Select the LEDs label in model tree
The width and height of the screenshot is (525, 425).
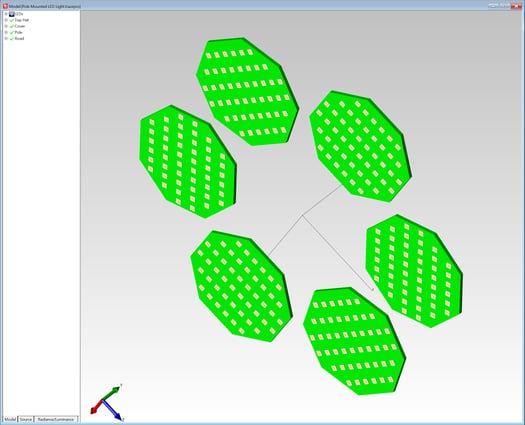19,14
